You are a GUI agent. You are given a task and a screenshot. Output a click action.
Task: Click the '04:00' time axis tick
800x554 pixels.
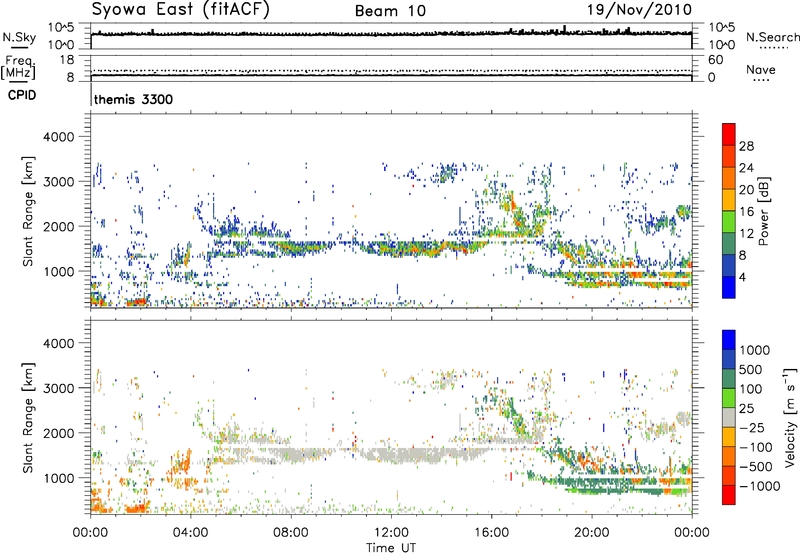coord(190,533)
